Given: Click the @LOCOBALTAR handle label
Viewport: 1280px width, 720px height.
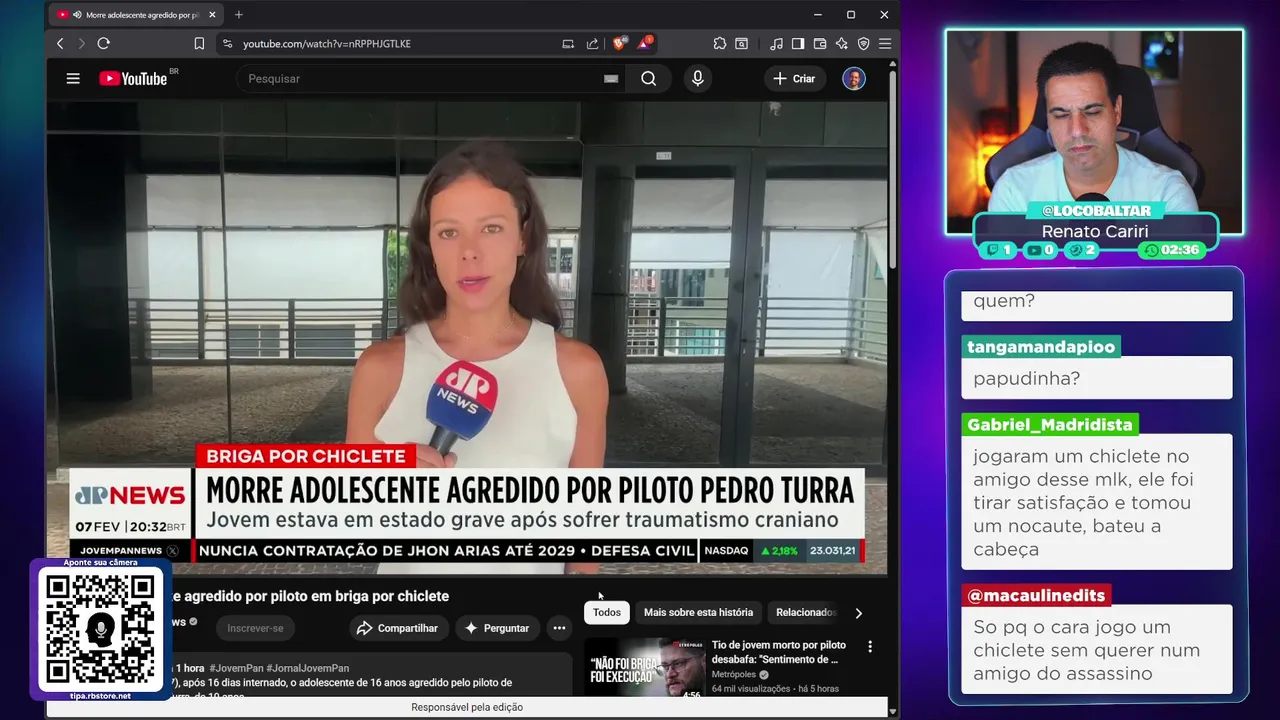Looking at the screenshot, I should pyautogui.click(x=1096, y=210).
